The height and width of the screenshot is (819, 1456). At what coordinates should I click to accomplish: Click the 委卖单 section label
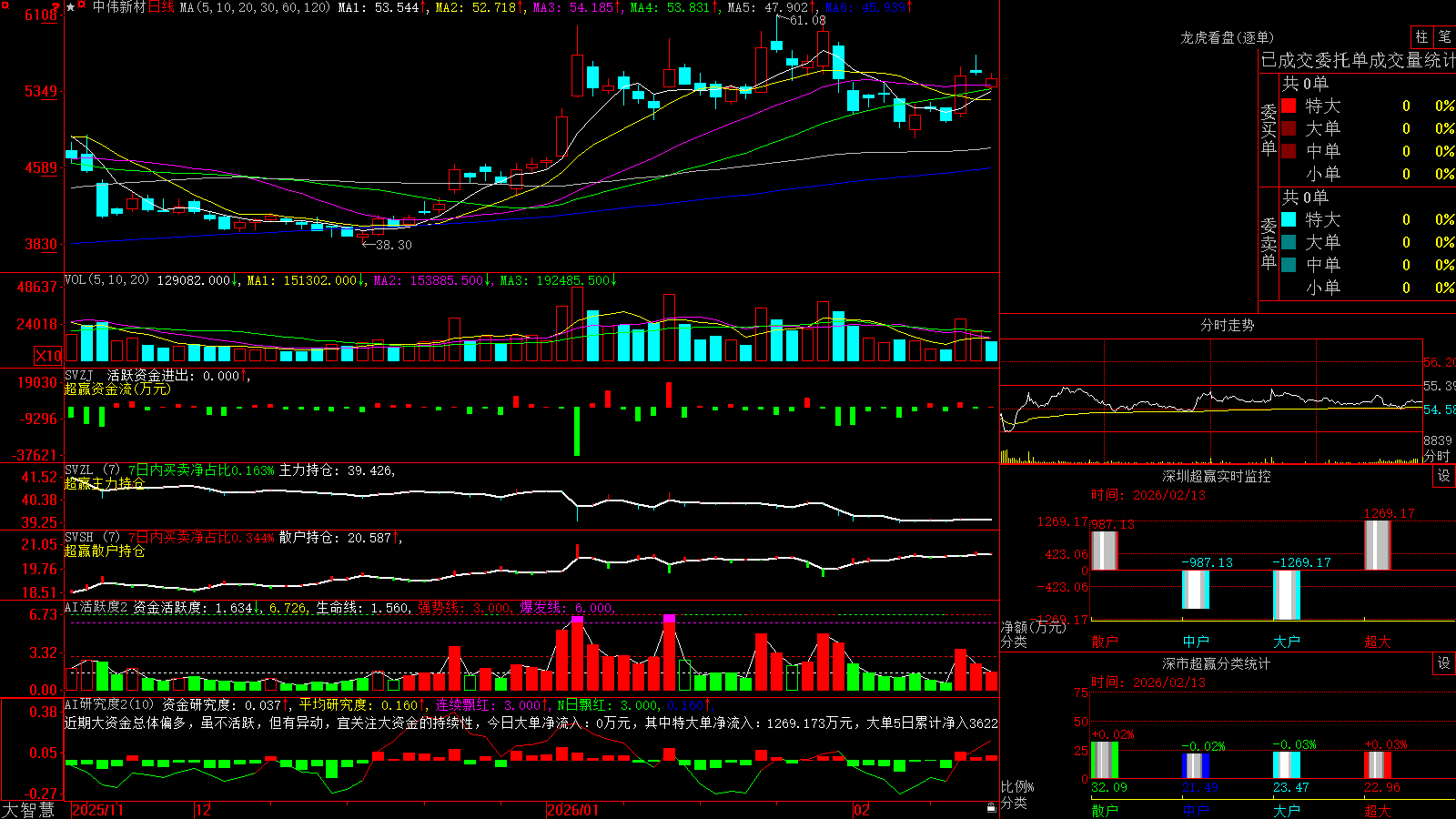point(1269,244)
